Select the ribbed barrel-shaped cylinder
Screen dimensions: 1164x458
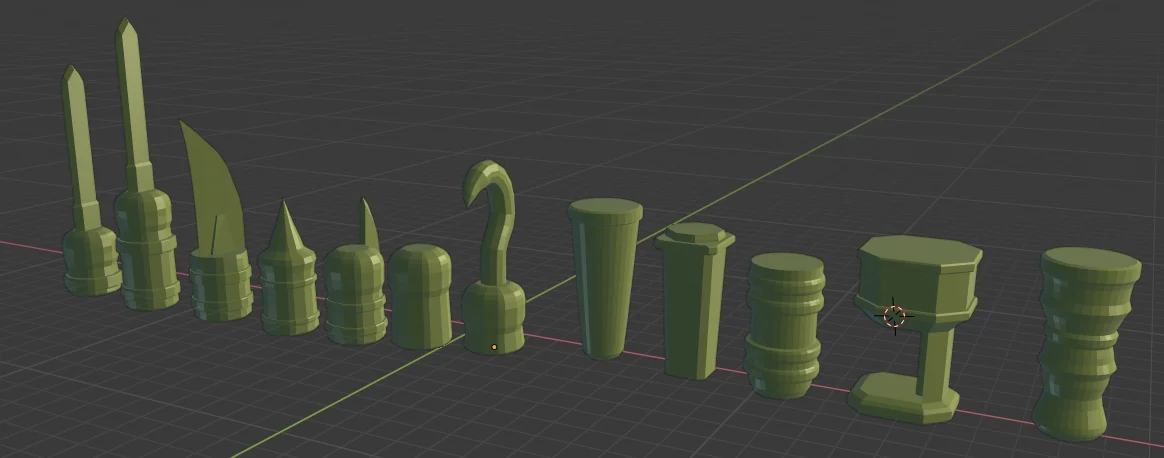[x=785, y=325]
